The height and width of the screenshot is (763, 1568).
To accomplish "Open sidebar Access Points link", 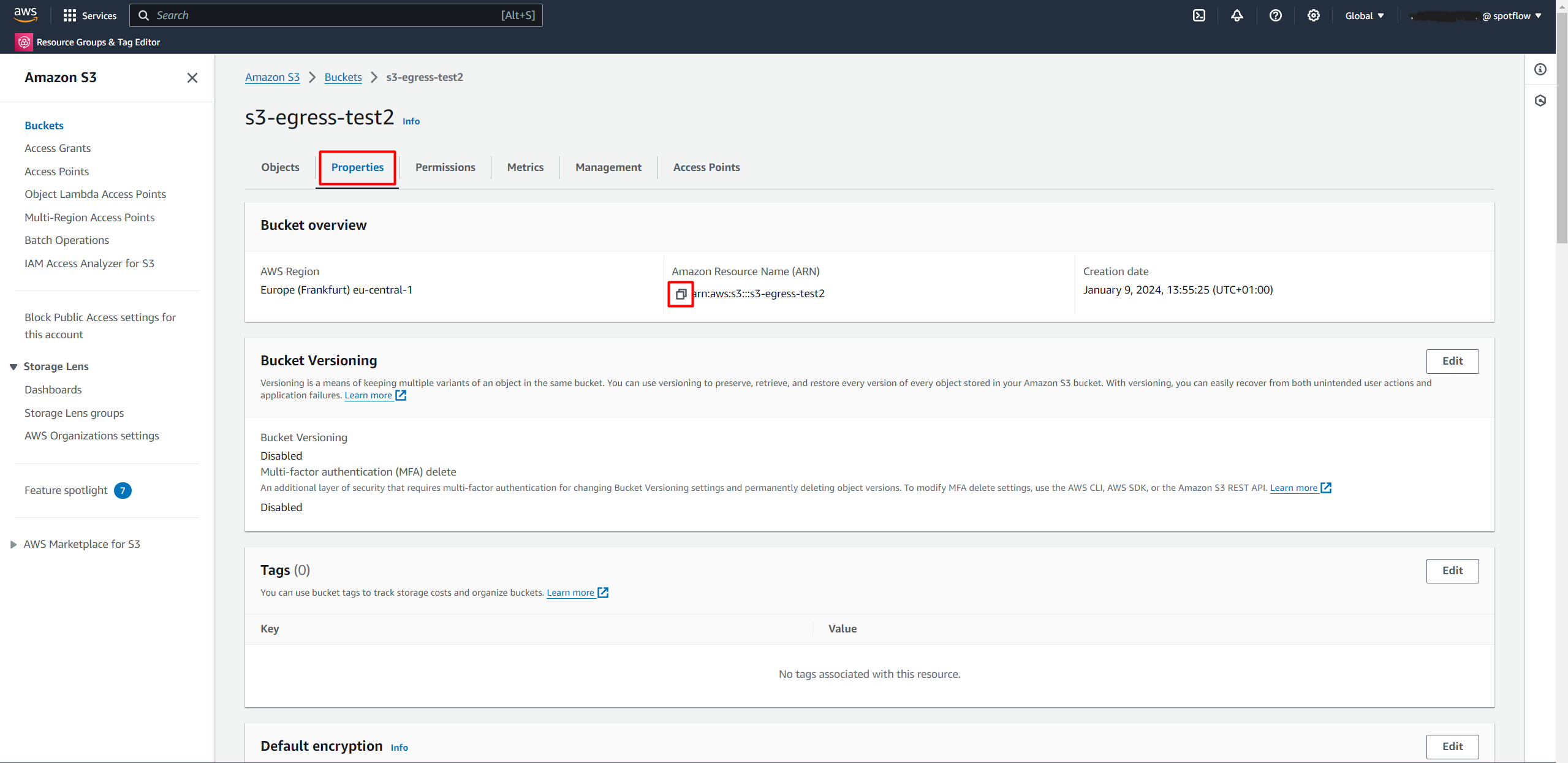I will click(x=56, y=172).
